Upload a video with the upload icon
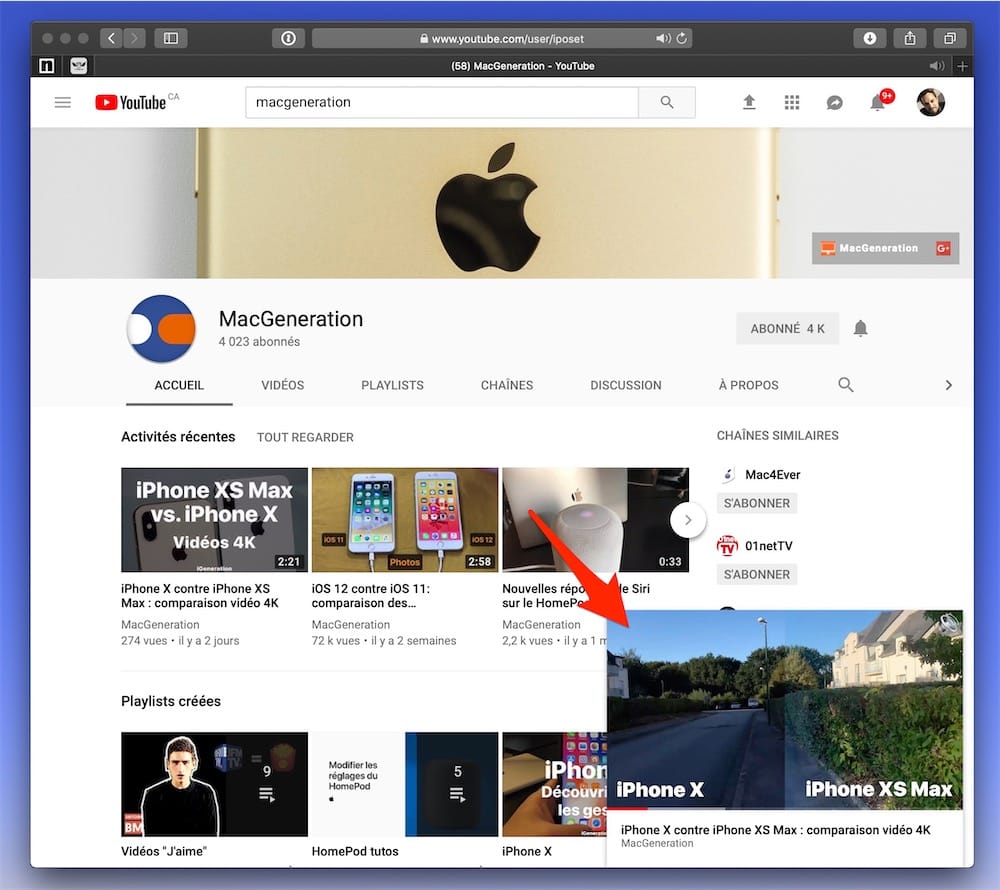The image size is (1000, 890). pos(749,102)
